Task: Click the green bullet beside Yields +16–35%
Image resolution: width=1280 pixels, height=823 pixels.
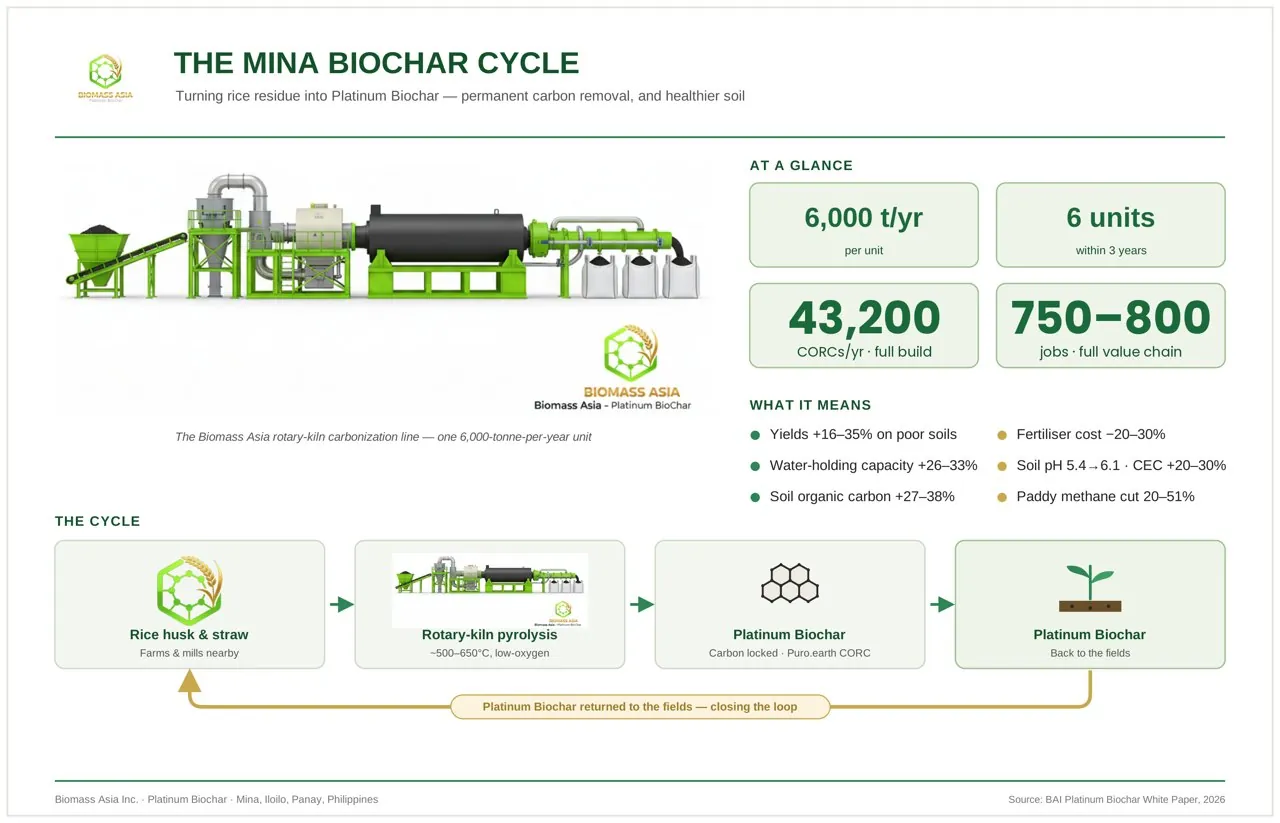Action: click(755, 435)
